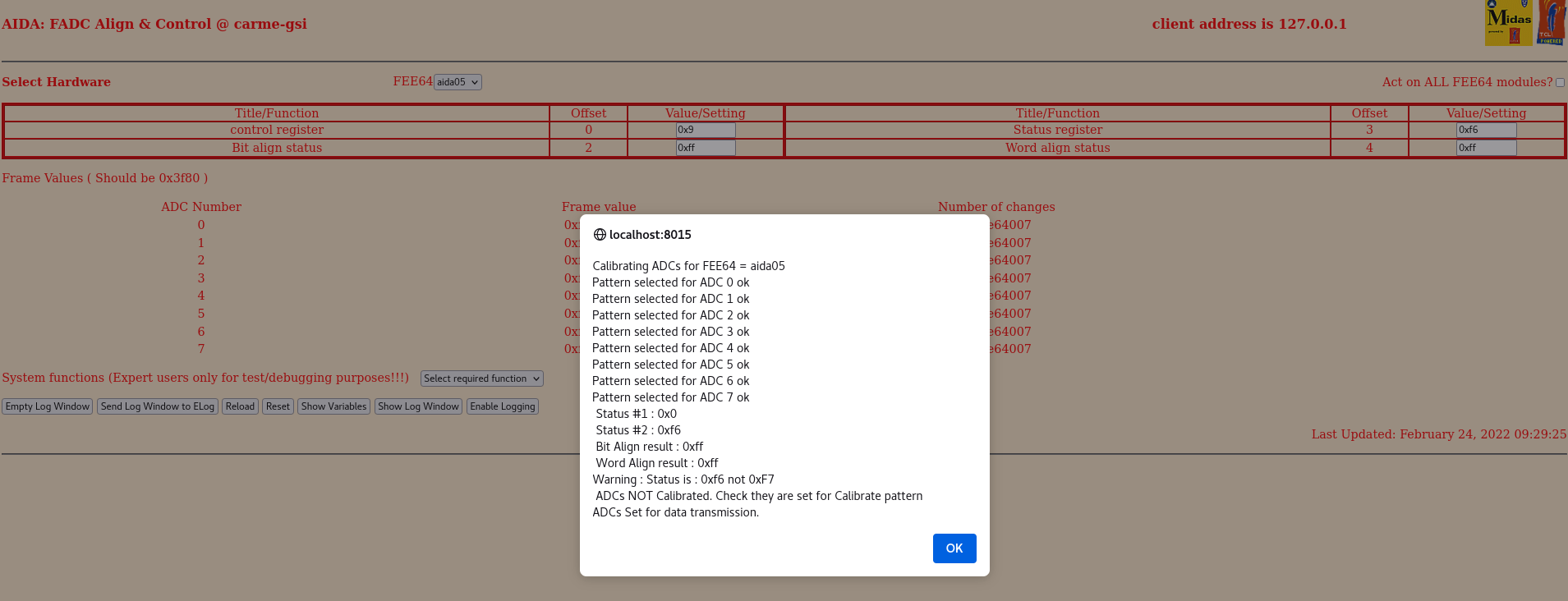Image resolution: width=1568 pixels, height=601 pixels.
Task: Click 'Calibrating ADCs for FEE64 = aida05' line
Action: pyautogui.click(x=689, y=266)
